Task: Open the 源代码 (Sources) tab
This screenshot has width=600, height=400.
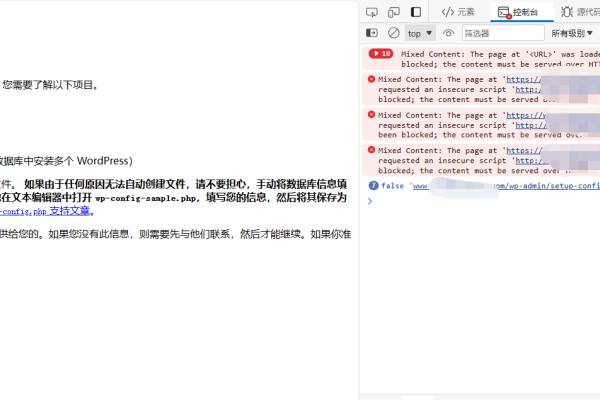Action: (580, 12)
